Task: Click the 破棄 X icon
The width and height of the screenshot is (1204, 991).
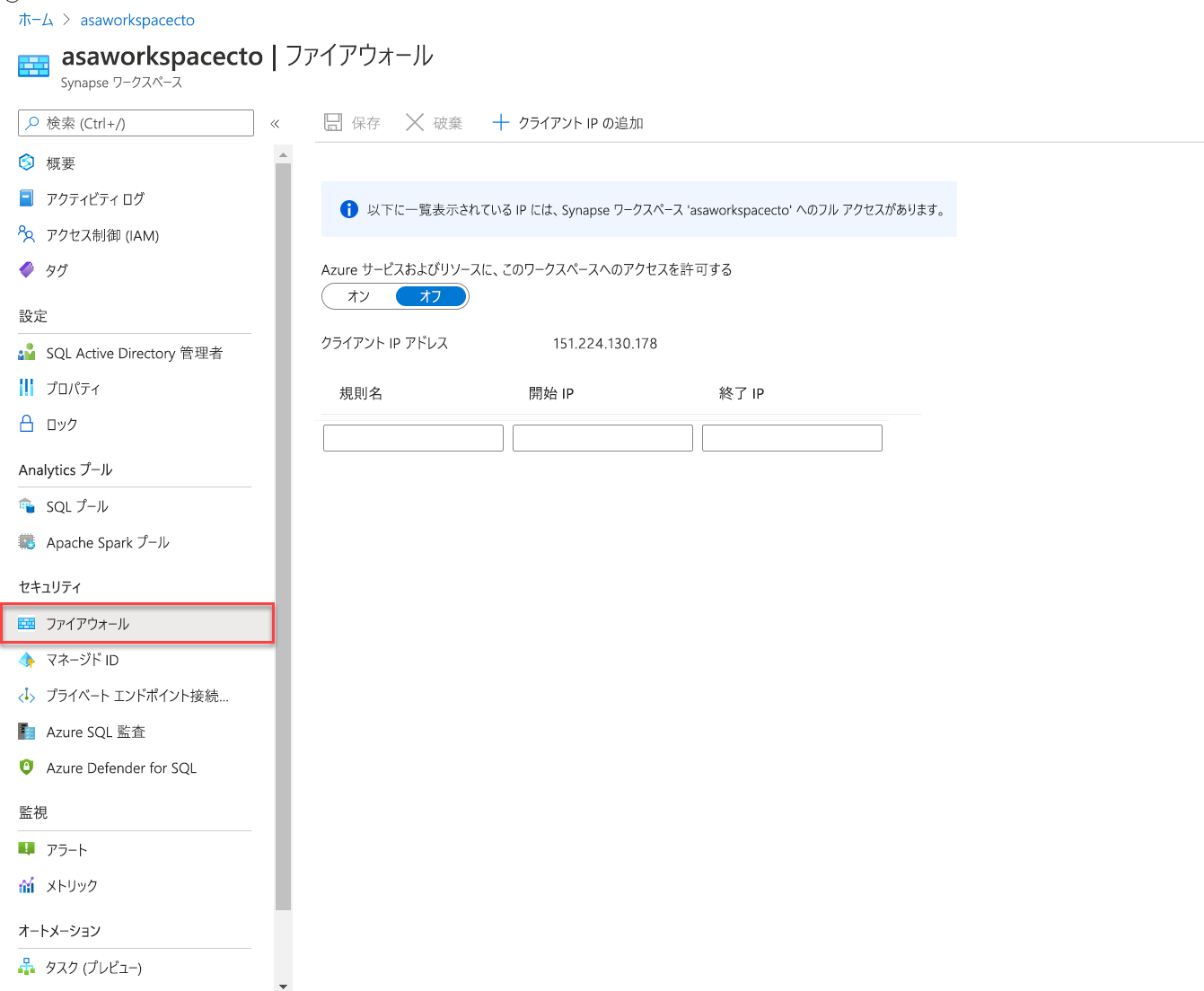Action: pyautogui.click(x=415, y=122)
